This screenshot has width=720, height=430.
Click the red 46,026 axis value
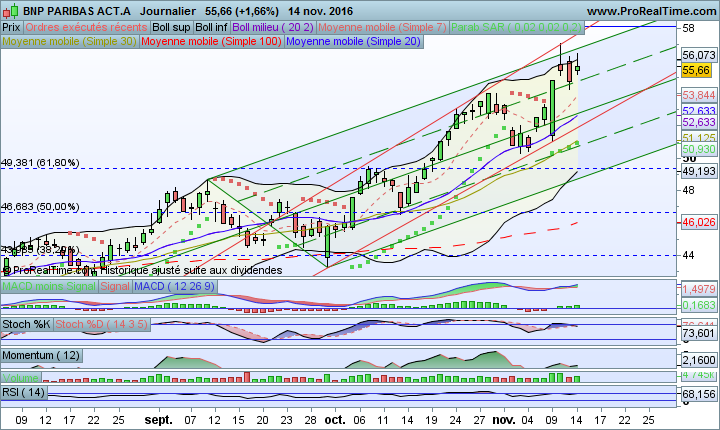click(698, 222)
